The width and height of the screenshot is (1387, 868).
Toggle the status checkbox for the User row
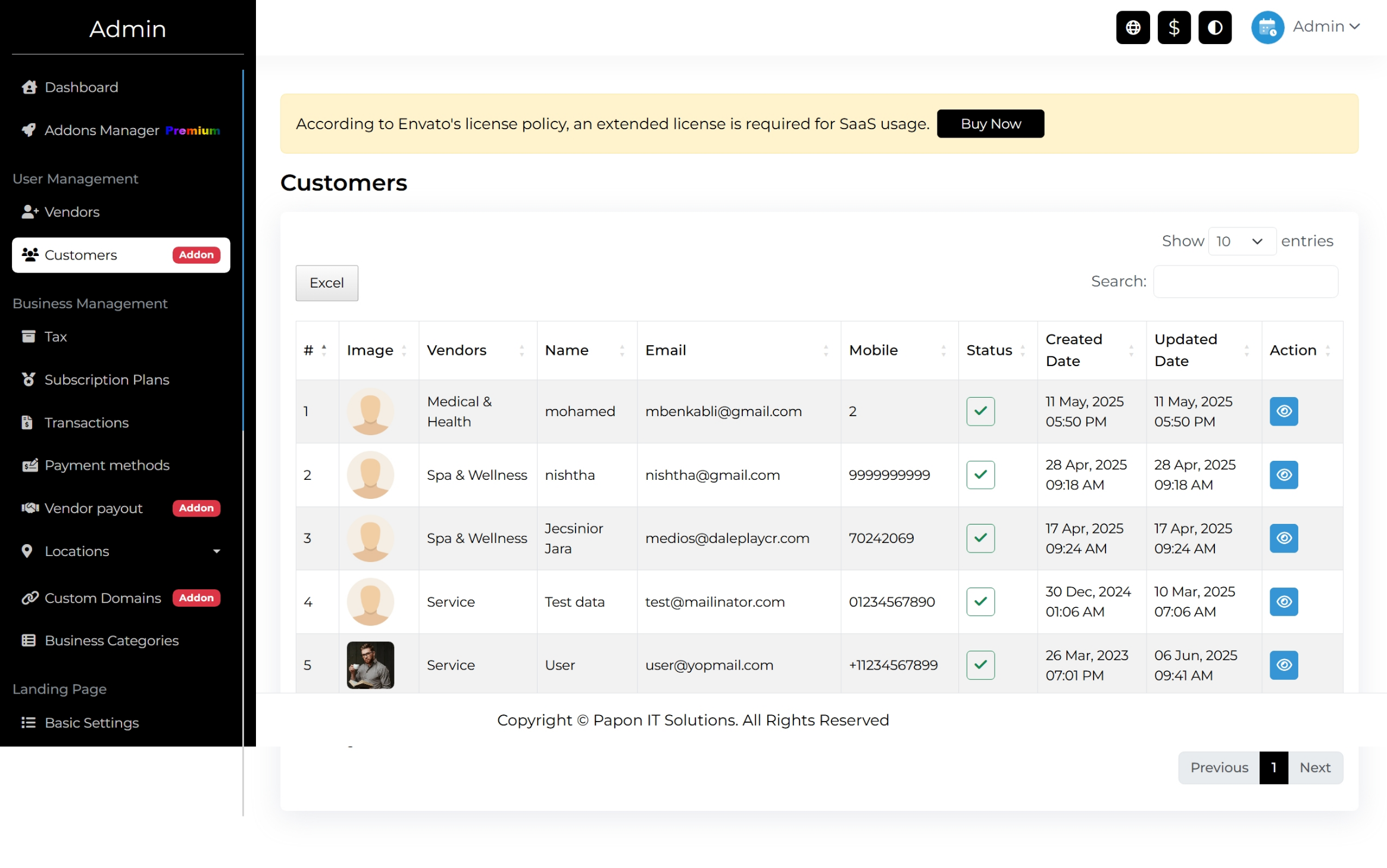[x=980, y=665]
